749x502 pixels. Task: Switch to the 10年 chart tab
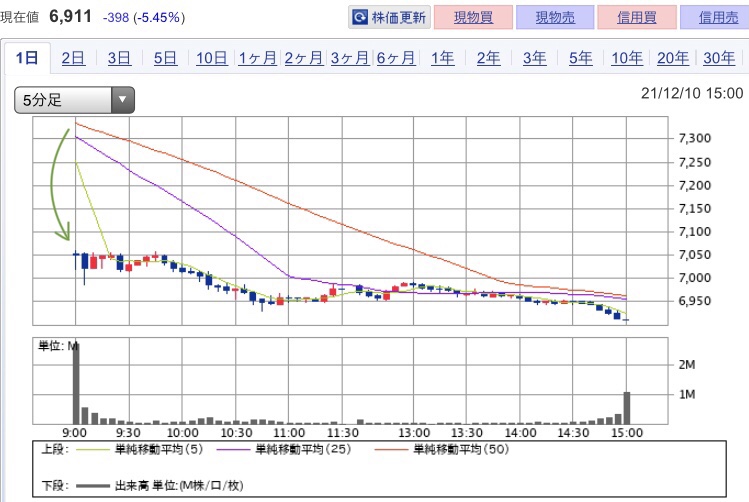(x=627, y=58)
